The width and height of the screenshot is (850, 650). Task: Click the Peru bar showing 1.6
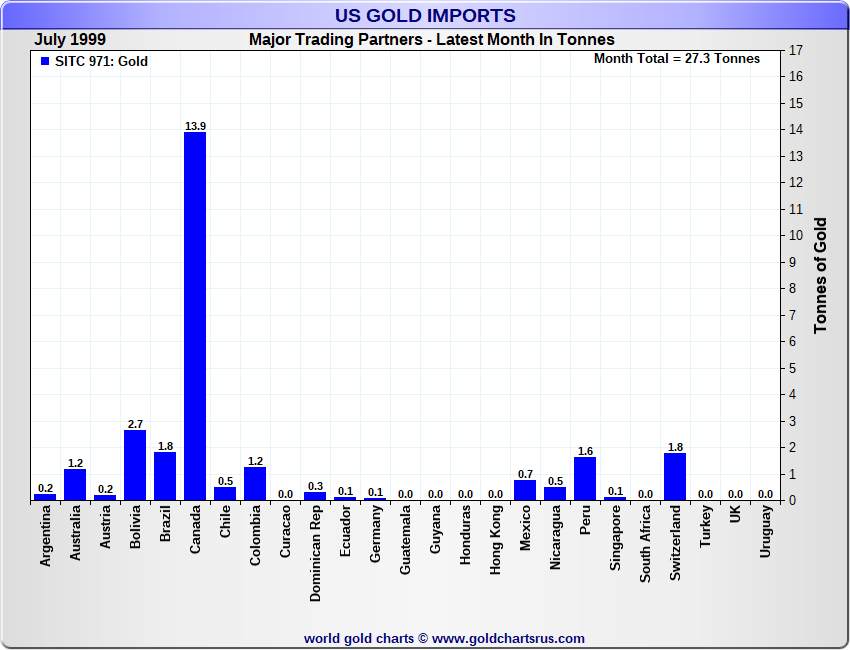pos(585,478)
